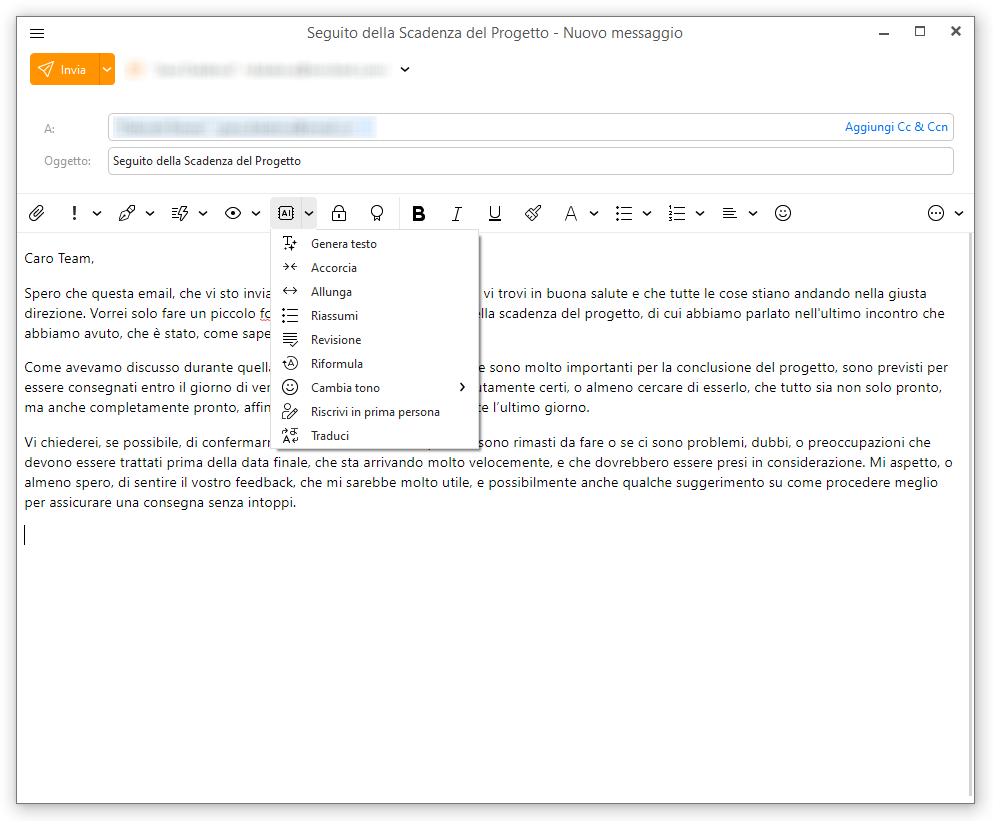Open font color A icon
The image size is (993, 821).
coord(571,213)
